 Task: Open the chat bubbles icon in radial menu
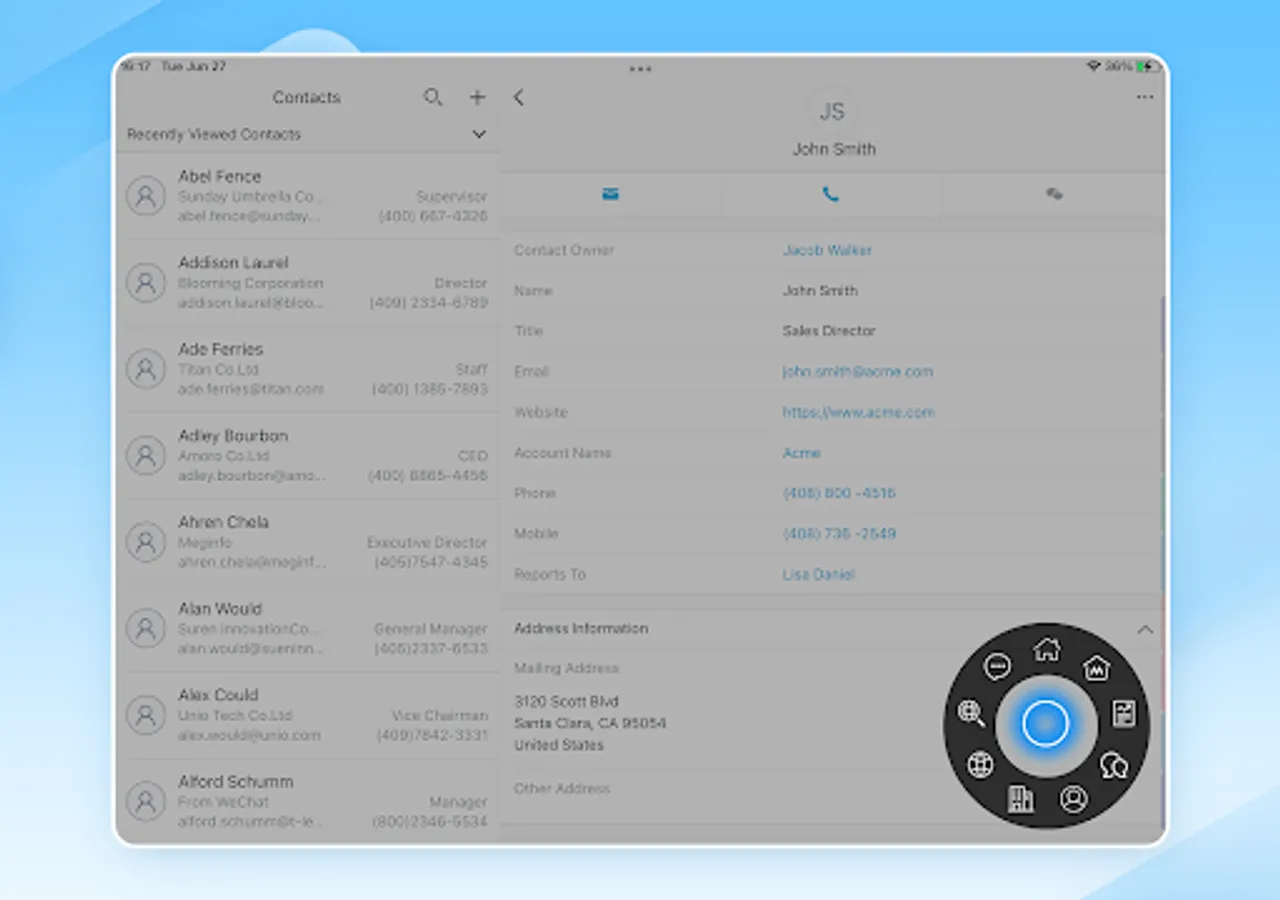pyautogui.click(x=1113, y=766)
